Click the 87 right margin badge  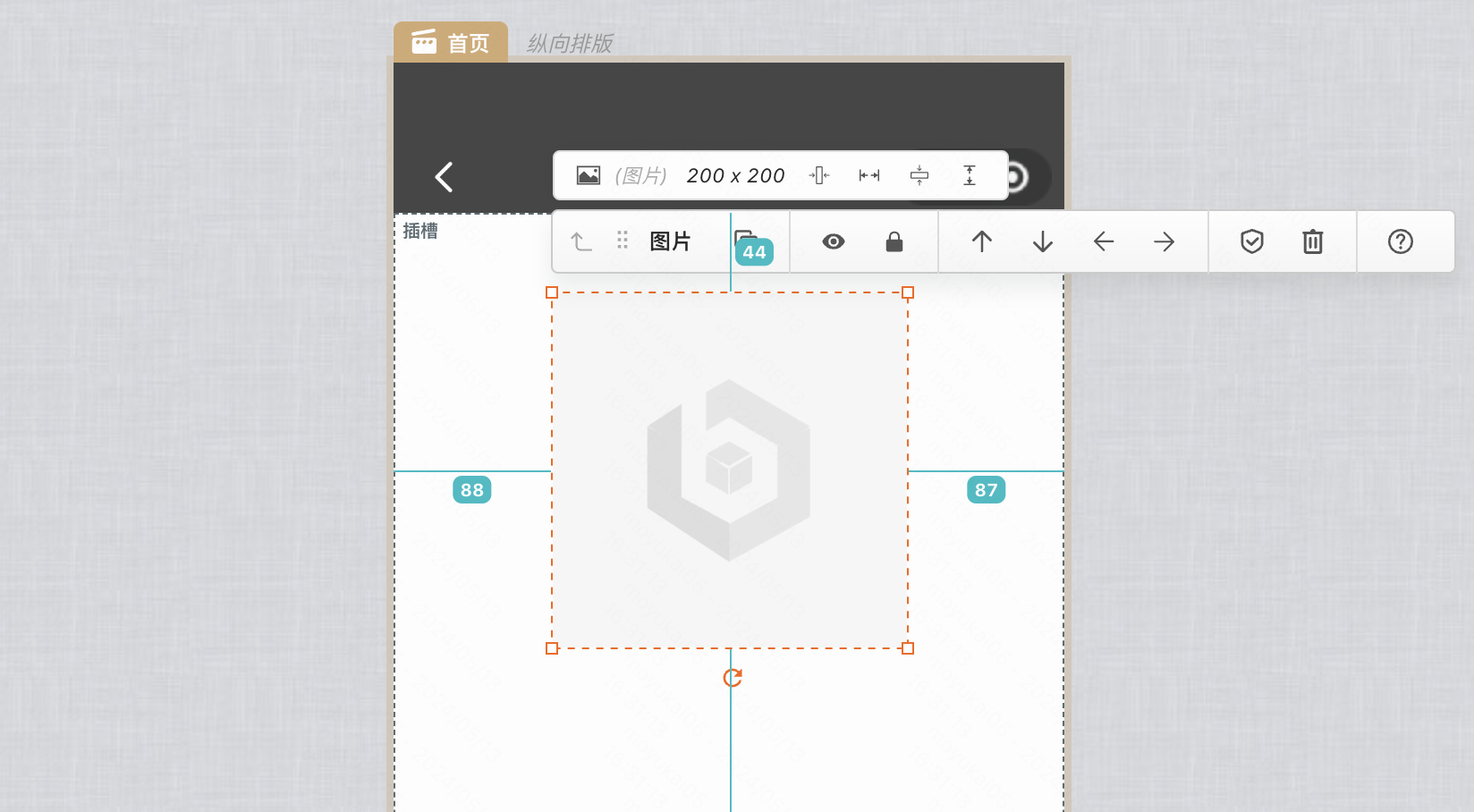tap(987, 490)
